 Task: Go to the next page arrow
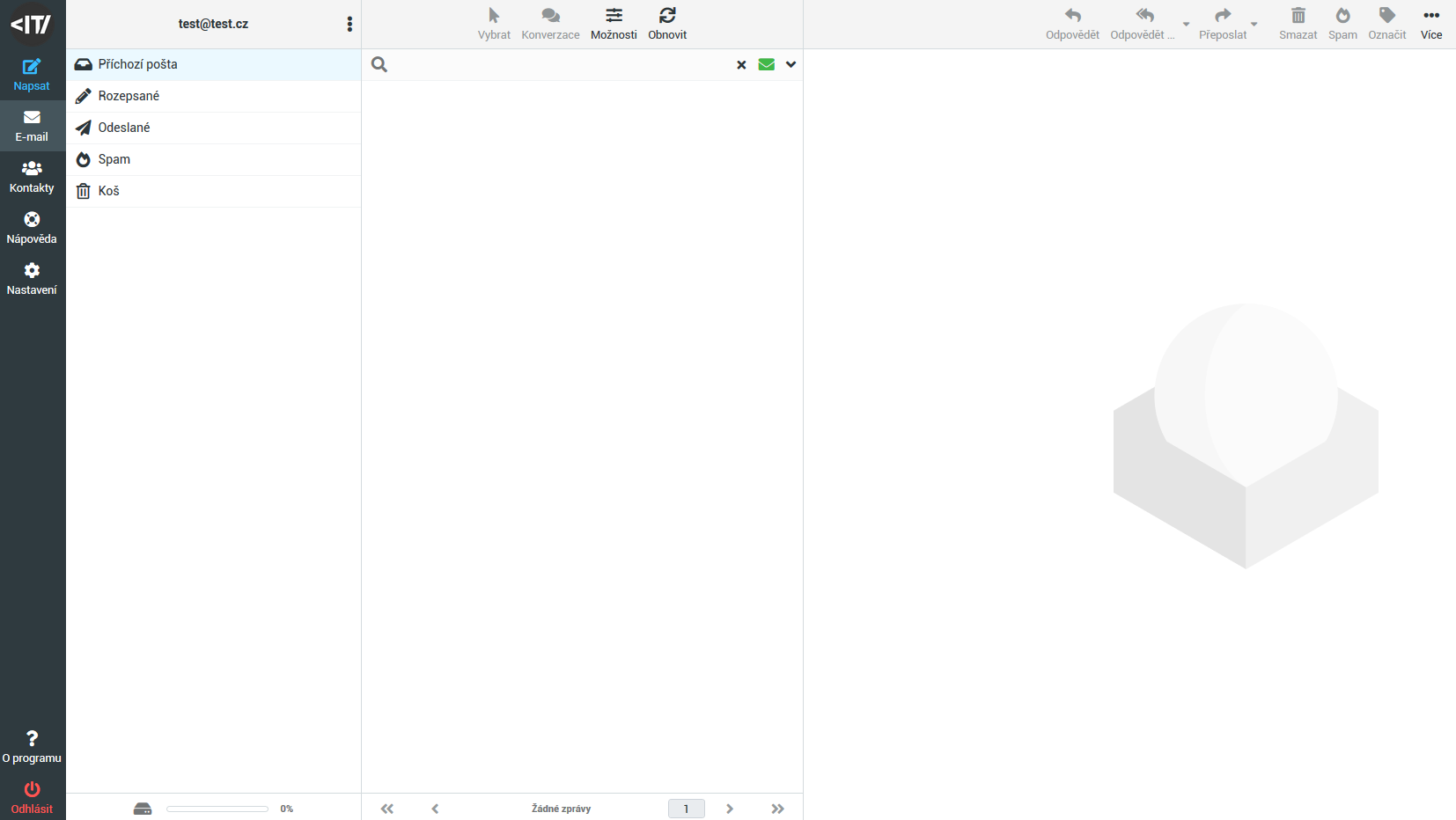730,809
